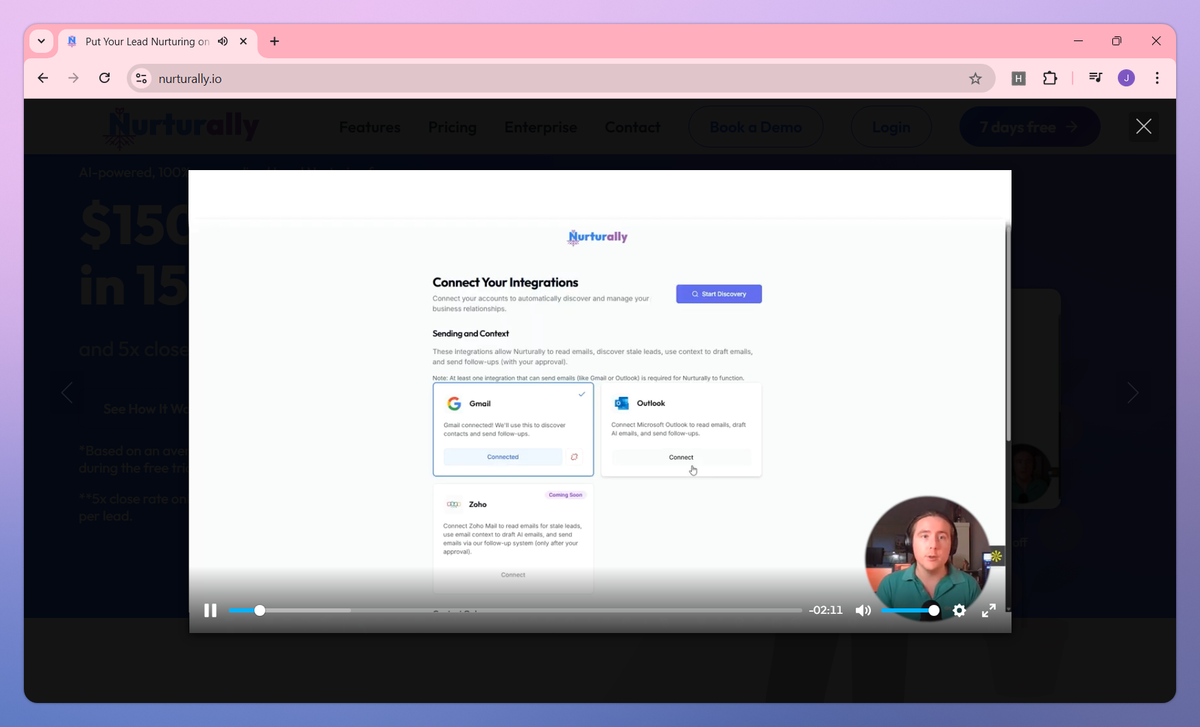Go back in browser

coord(42,78)
